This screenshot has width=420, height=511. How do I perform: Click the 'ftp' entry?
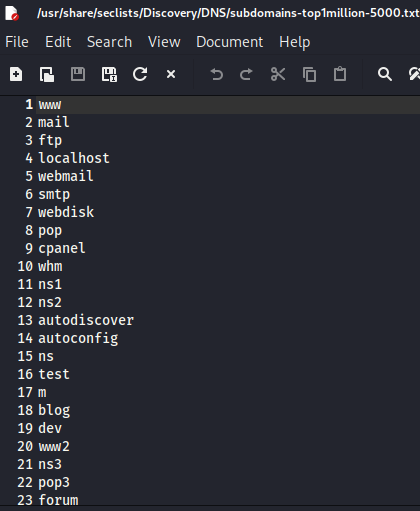[x=50, y=140]
